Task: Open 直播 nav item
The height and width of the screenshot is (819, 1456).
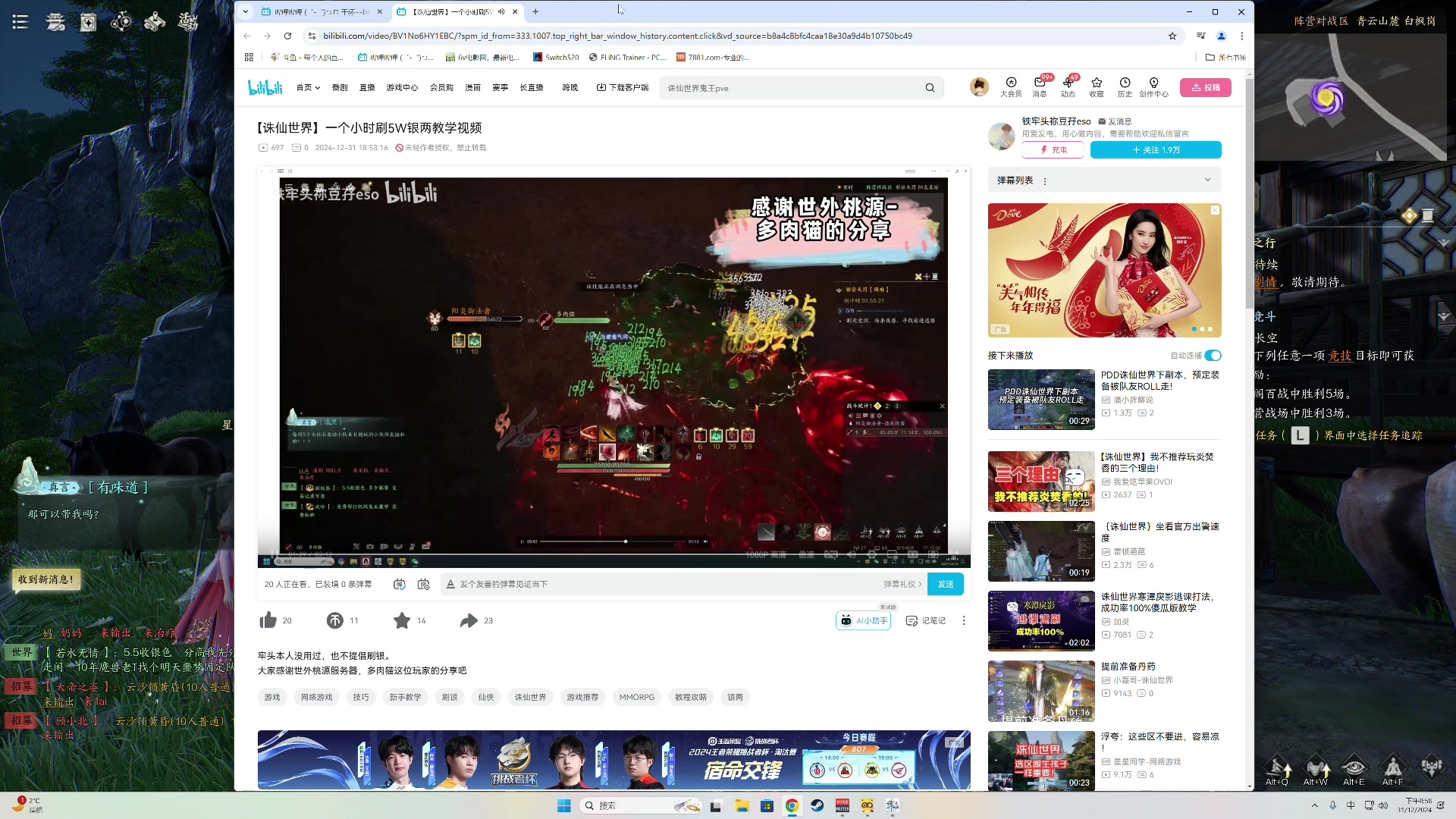Action: (367, 87)
